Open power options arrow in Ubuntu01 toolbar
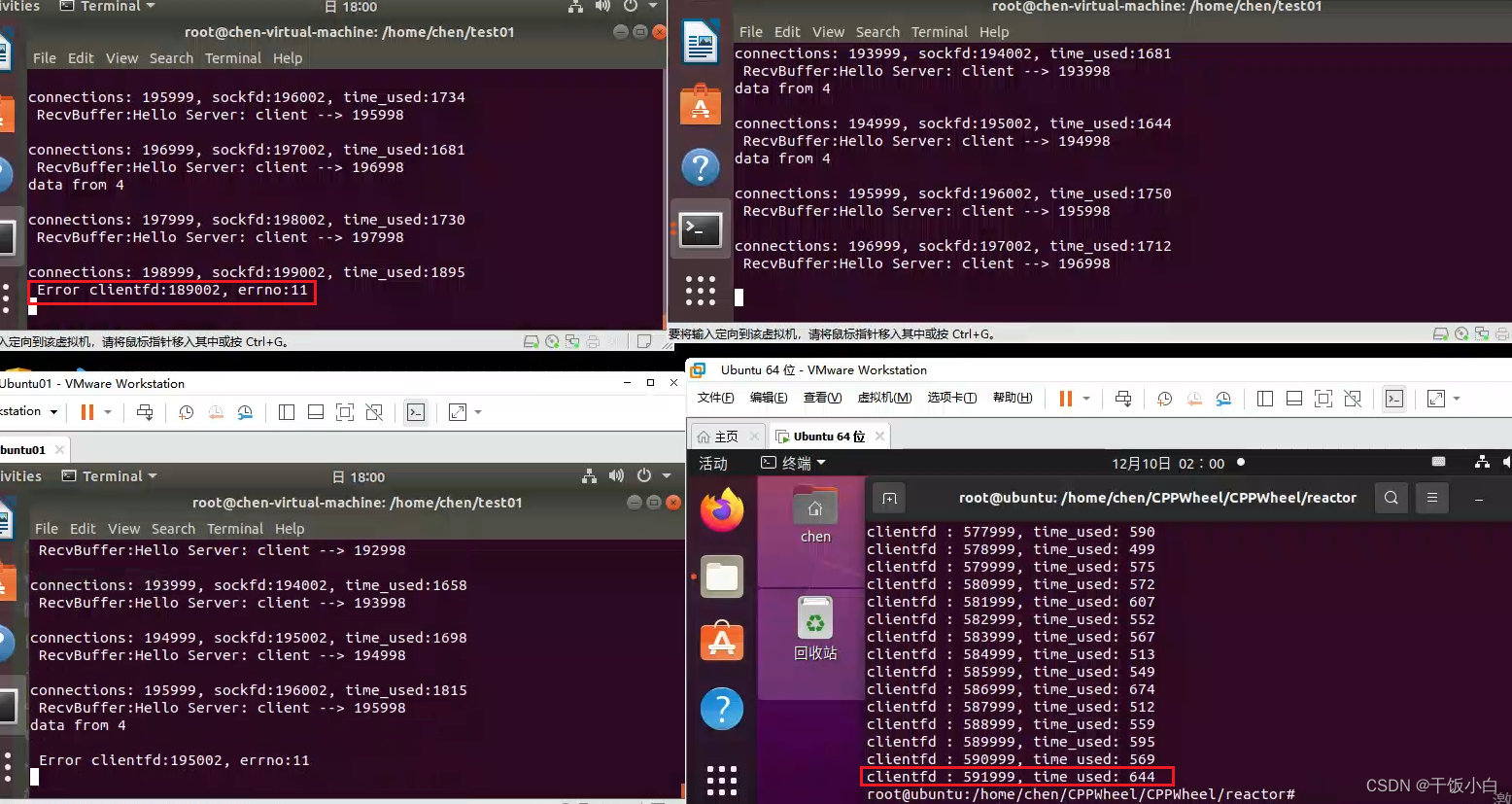This screenshot has height=804, width=1512. [108, 412]
